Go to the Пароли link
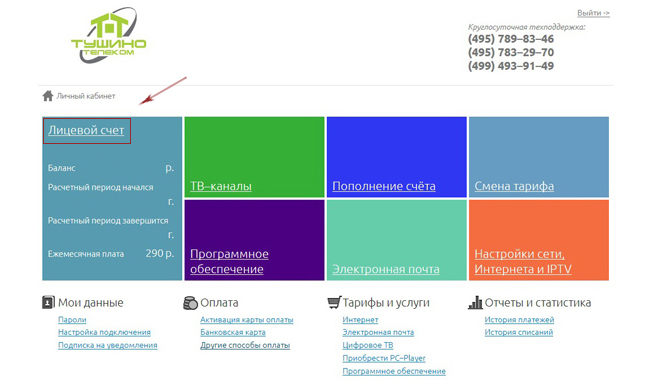Screen dimensions: 645x390 pos(72,320)
